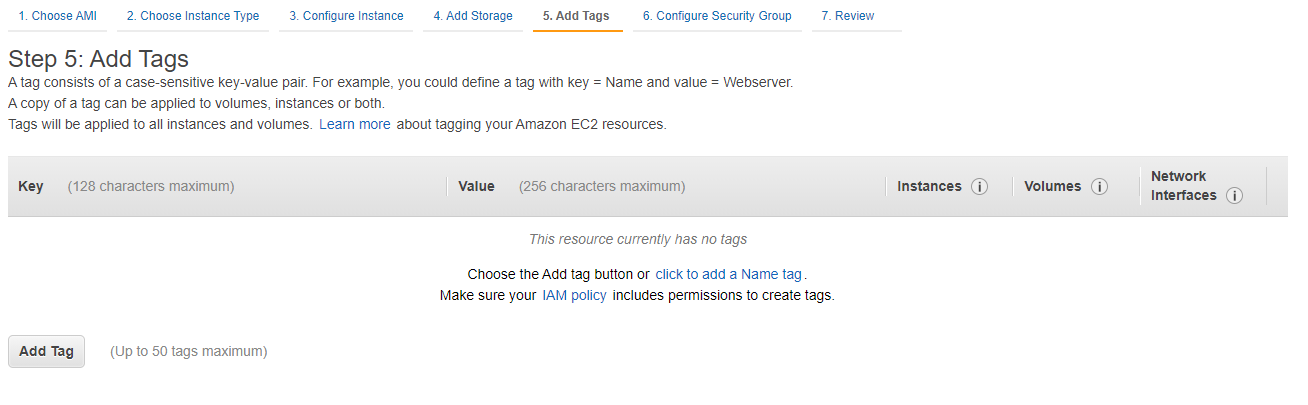Viewport: 1308px width, 405px height.
Task: Open the Learn more link
Action: [x=355, y=125]
